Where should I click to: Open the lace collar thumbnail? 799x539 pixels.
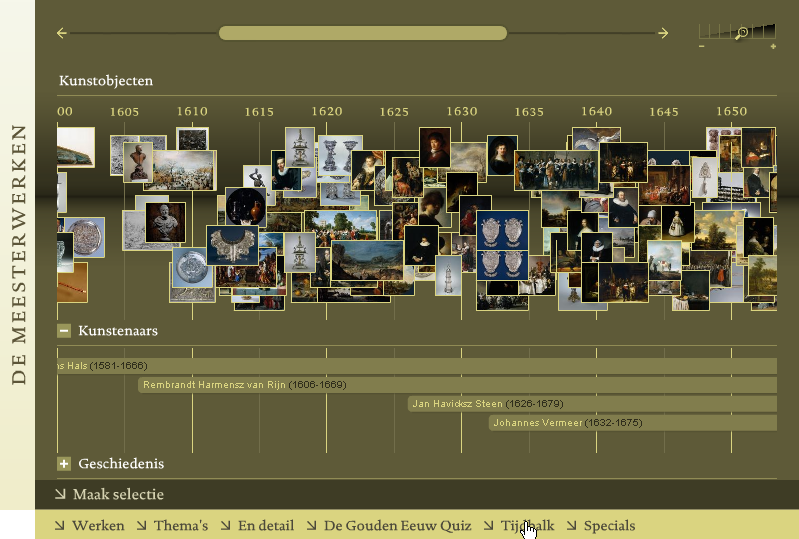click(x=232, y=246)
